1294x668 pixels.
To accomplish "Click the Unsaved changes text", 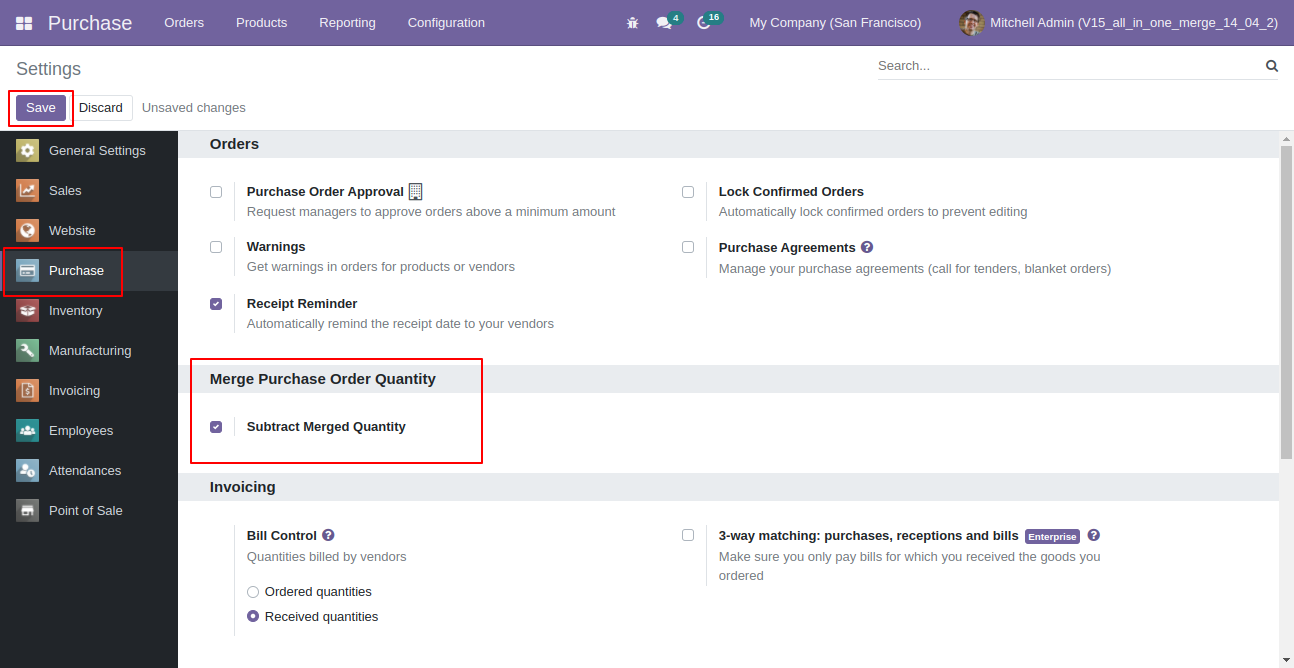I will pos(194,108).
